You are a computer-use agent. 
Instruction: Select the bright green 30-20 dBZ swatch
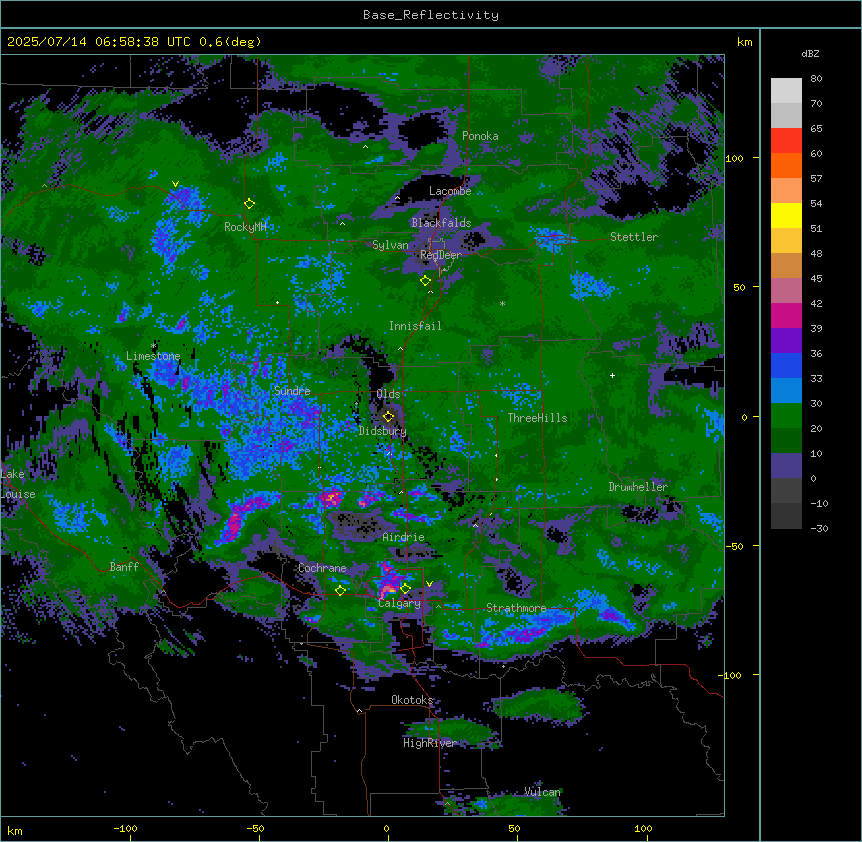click(786, 416)
